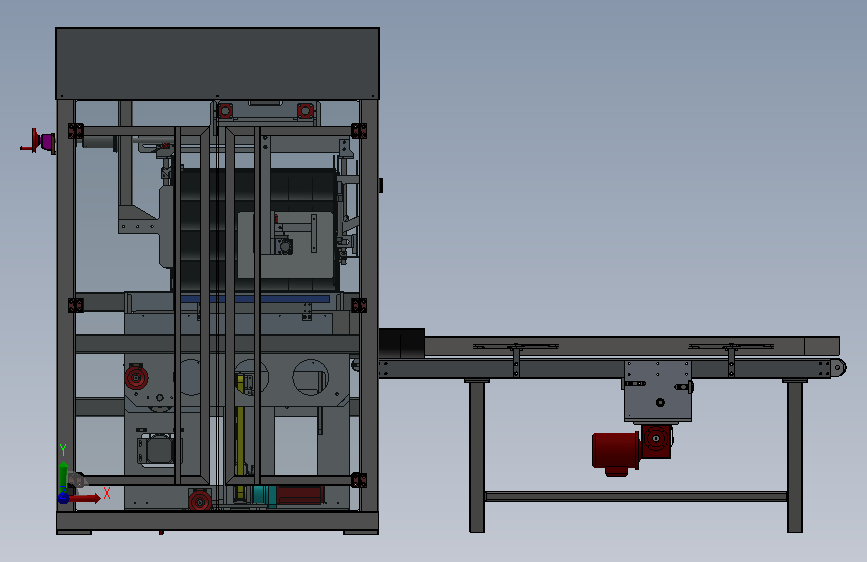Select the end roller at conveyor's right tip
The width and height of the screenshot is (867, 562).
tap(839, 367)
